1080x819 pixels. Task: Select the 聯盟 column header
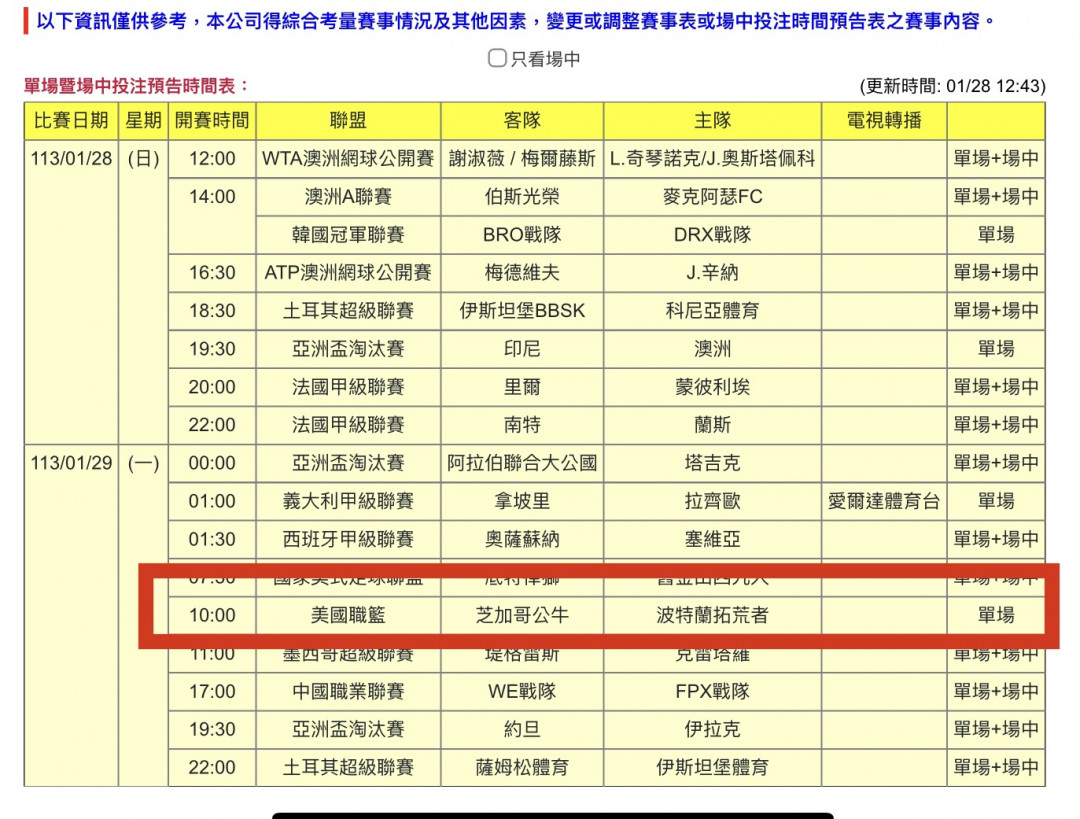[348, 121]
